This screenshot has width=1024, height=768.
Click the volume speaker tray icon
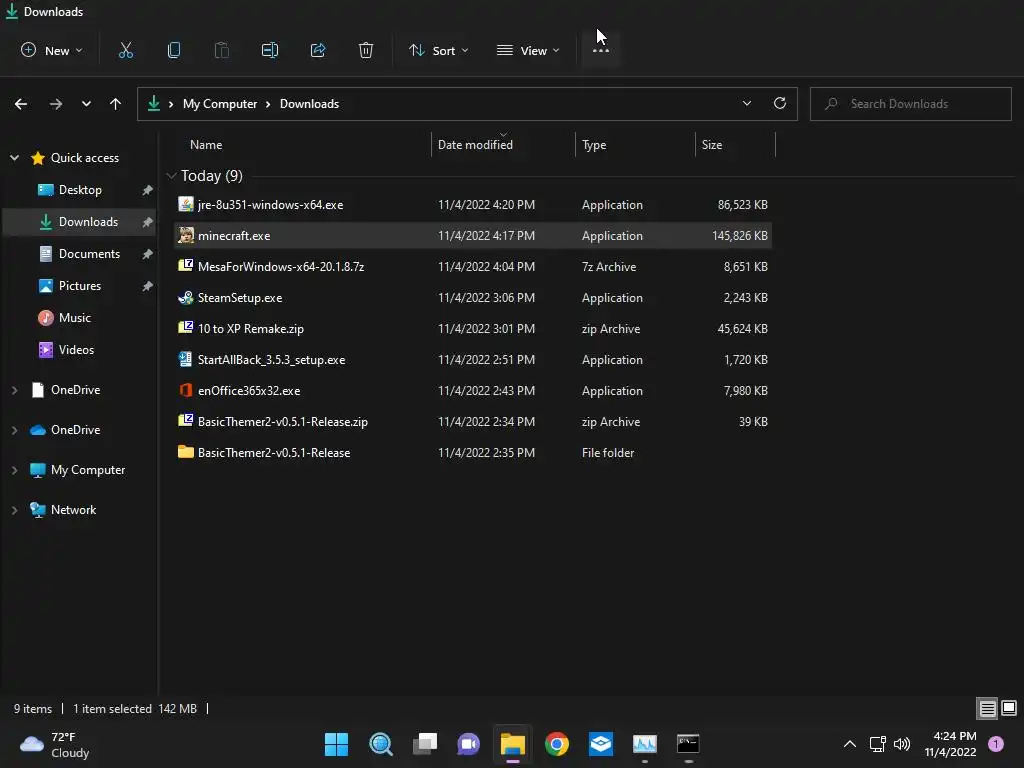[902, 744]
